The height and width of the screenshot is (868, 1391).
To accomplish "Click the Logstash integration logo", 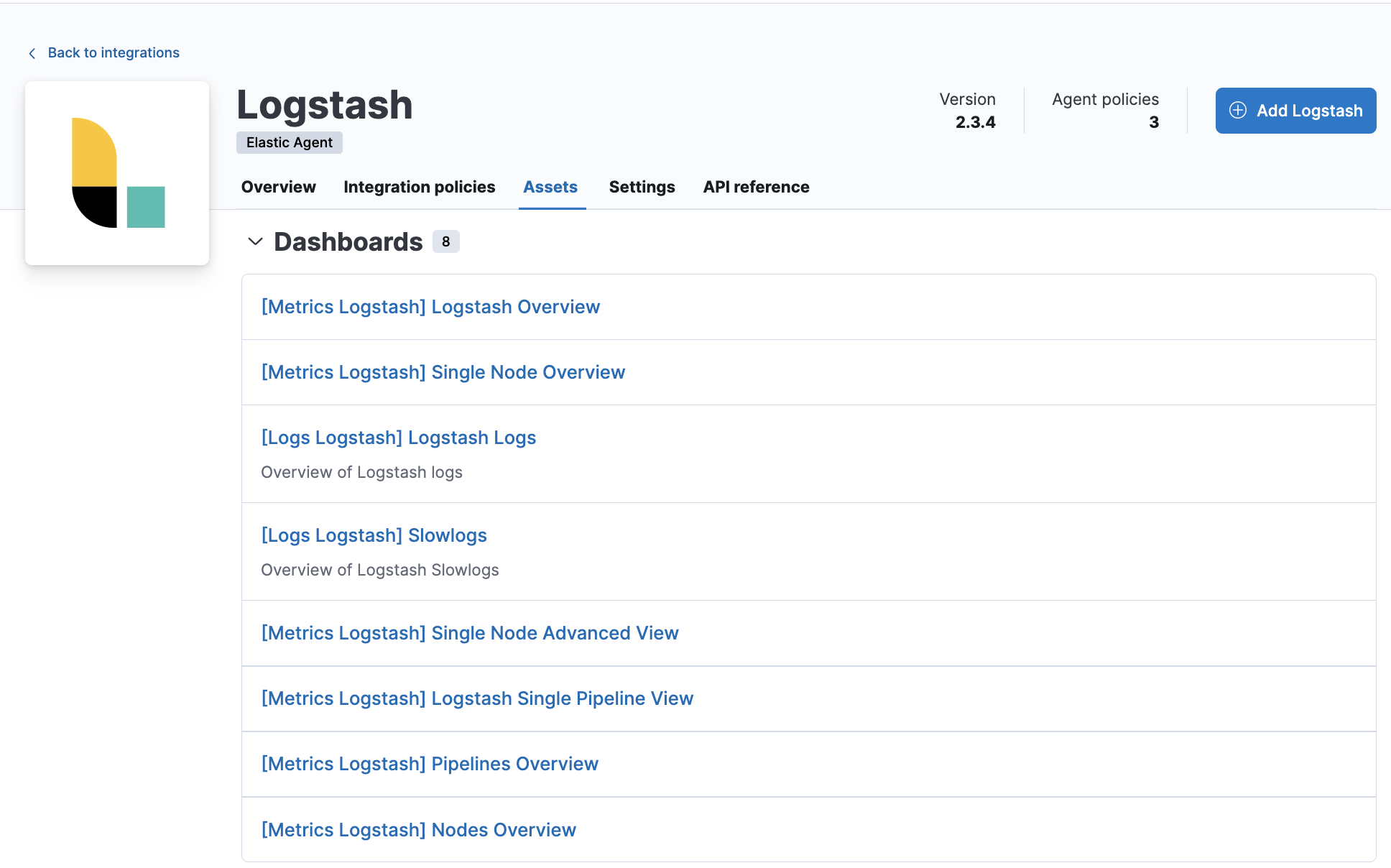I will [116, 173].
